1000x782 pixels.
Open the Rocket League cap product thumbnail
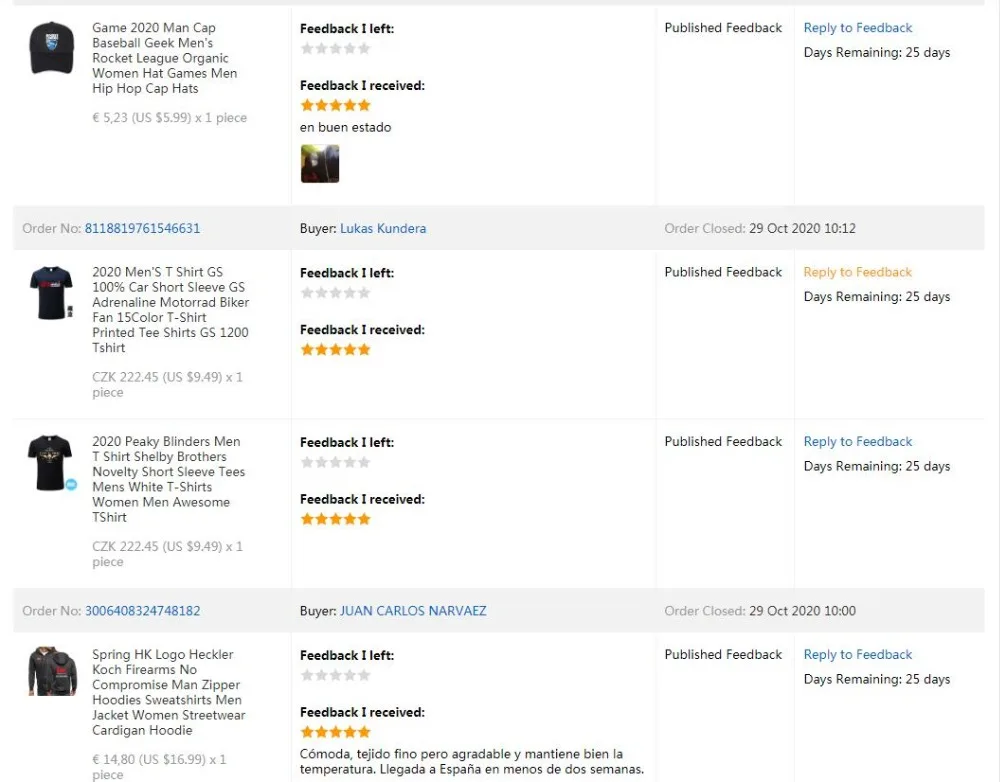pos(51,48)
